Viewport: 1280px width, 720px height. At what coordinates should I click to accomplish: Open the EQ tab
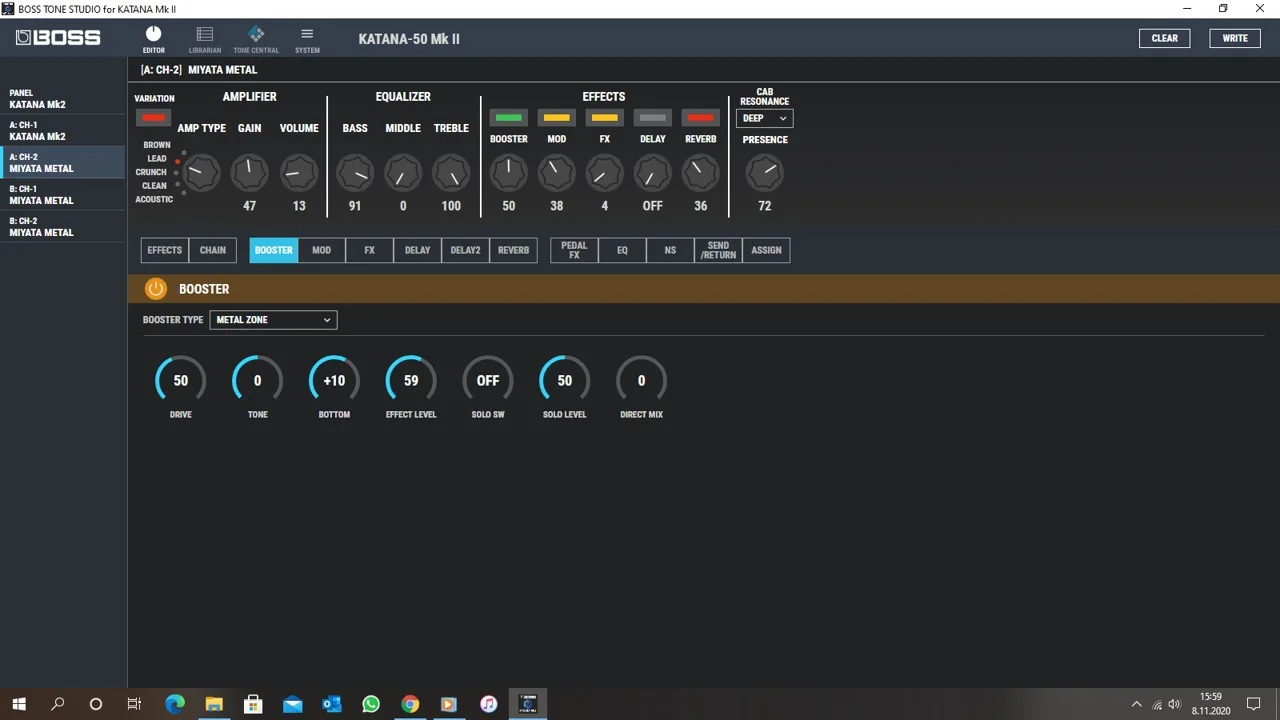(622, 250)
